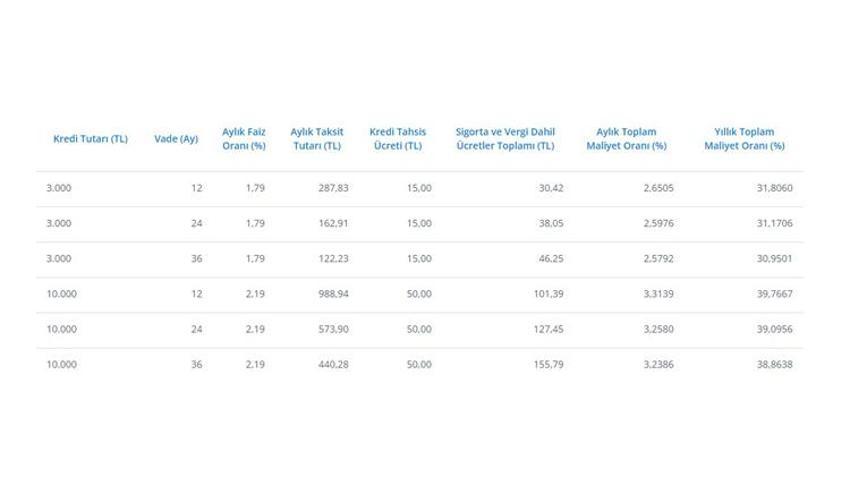Click 3.000 in the 287,83 installment row
Image resolution: width=850 pixels, height=477 pixels.
[x=59, y=188]
